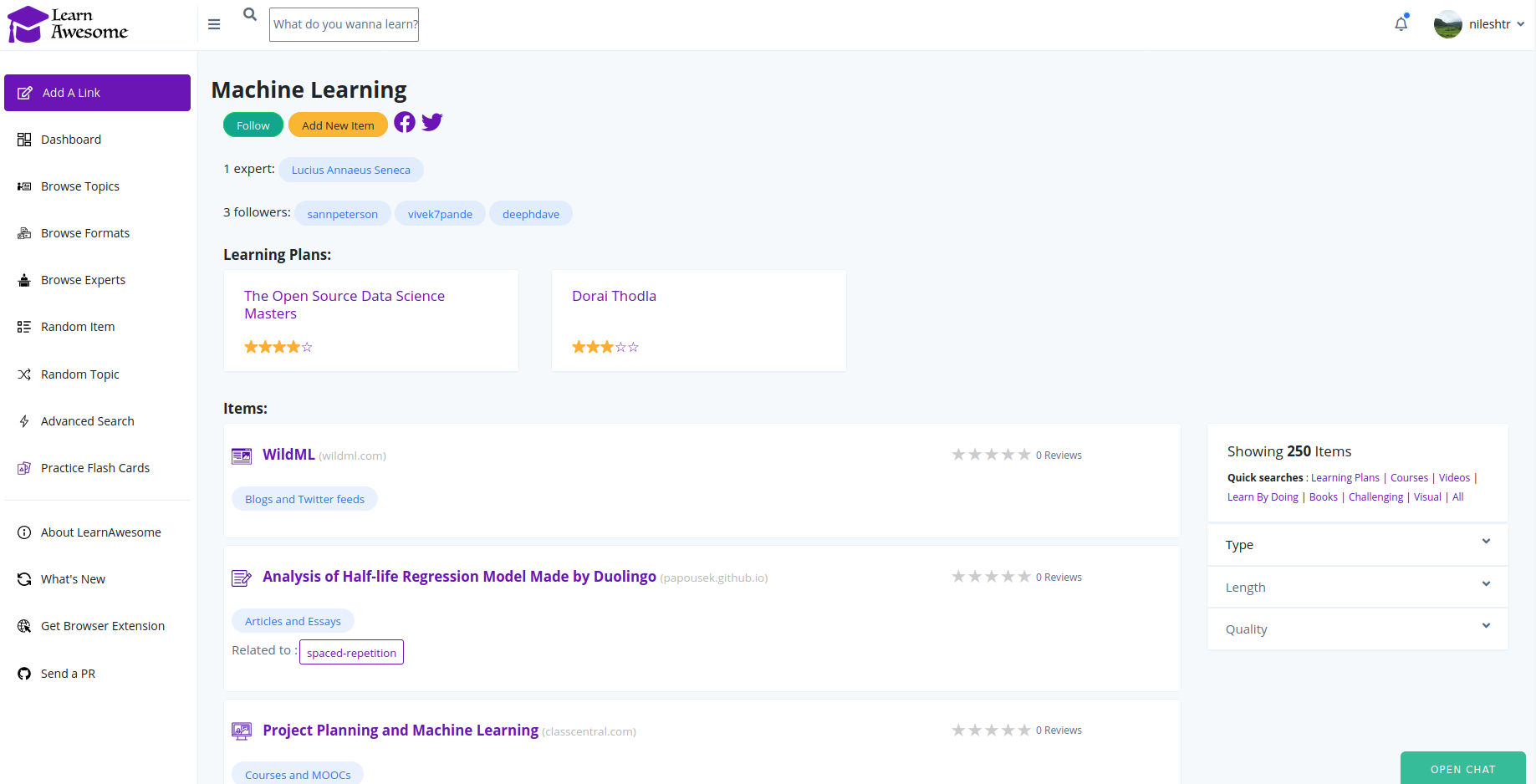Screen dimensions: 1536x784
Task: Click the Courses and MOOCs tag
Action: pyautogui.click(x=298, y=773)
